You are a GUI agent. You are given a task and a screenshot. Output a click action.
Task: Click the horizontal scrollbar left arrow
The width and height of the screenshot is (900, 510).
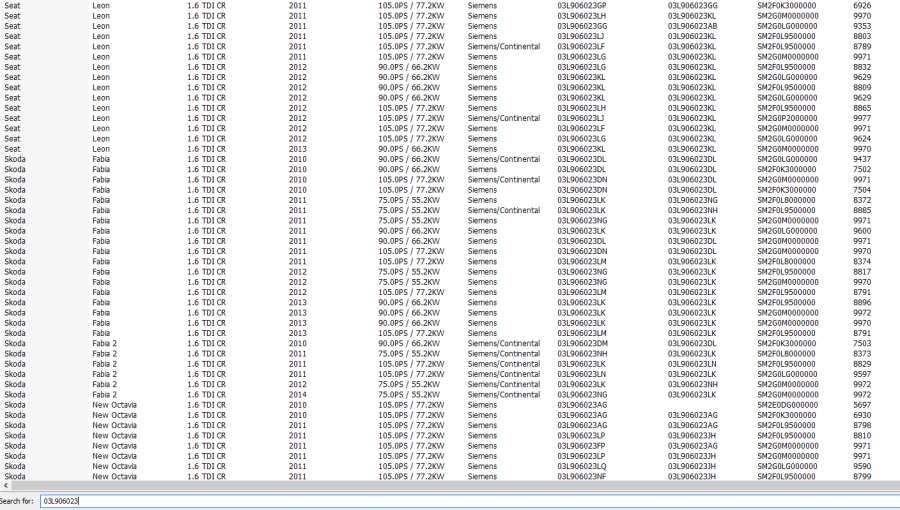coord(5,486)
